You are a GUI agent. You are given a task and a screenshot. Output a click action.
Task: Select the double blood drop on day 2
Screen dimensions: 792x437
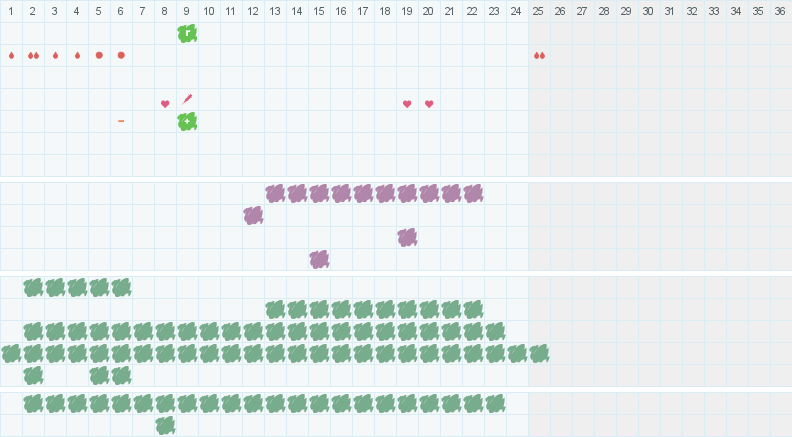click(33, 55)
